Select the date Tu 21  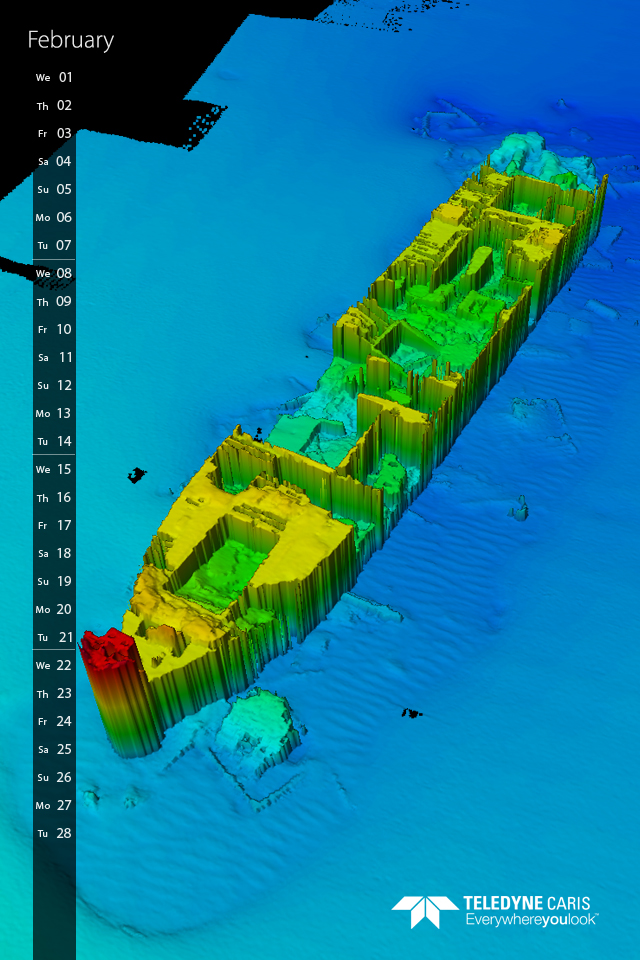click(54, 637)
